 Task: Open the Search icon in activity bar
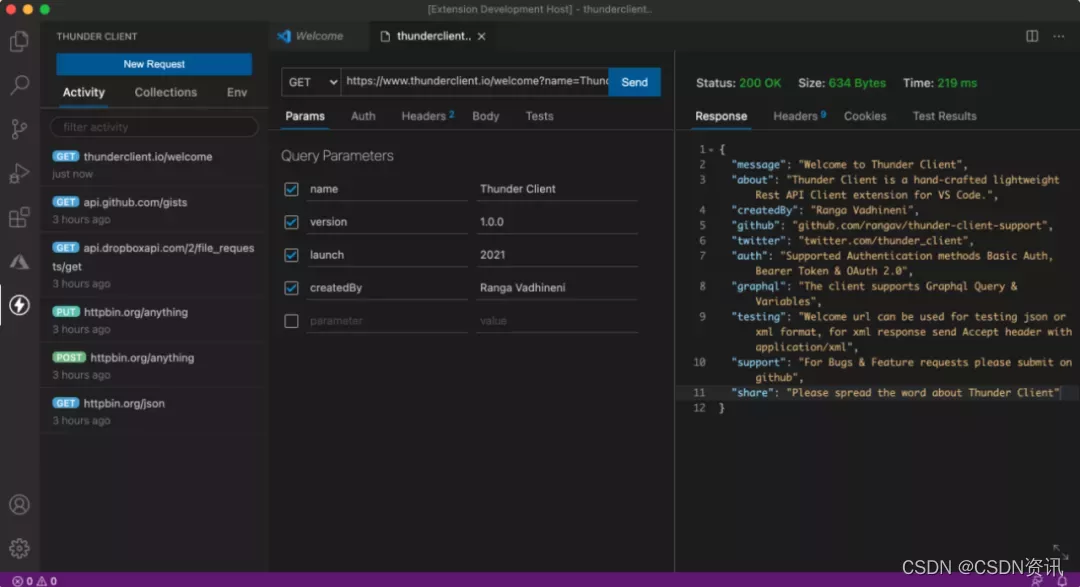(x=19, y=85)
